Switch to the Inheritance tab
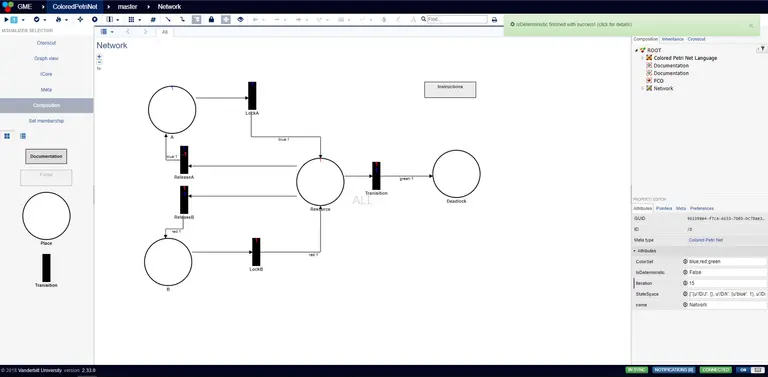768x377 pixels. tap(672, 39)
